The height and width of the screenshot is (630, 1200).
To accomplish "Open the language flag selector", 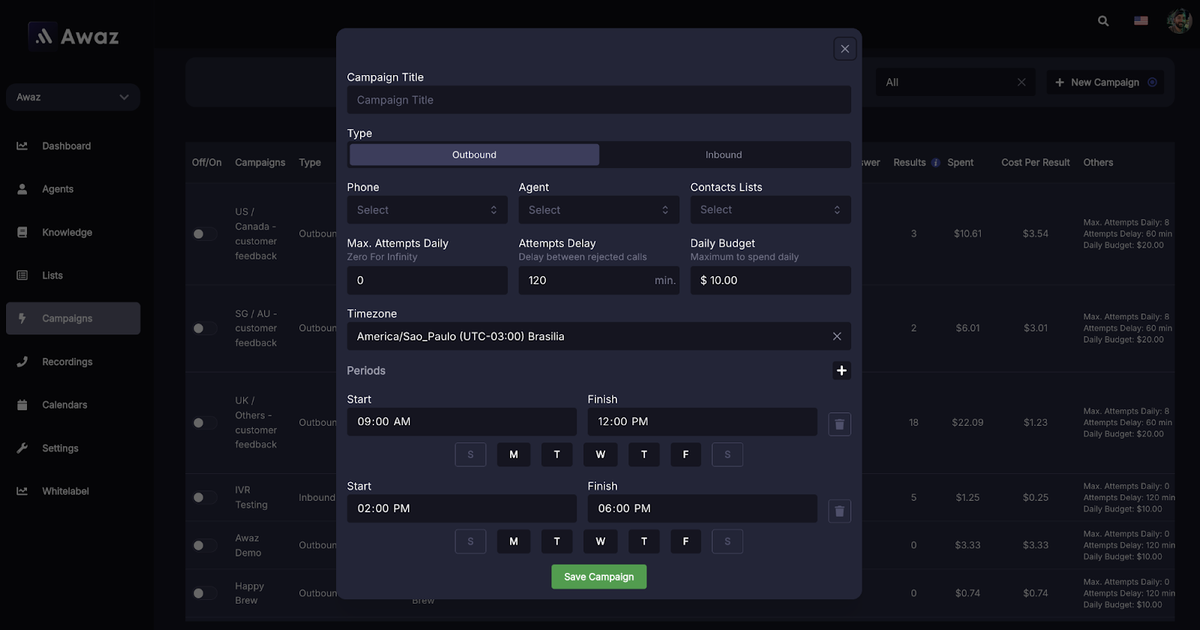I will (x=1141, y=21).
